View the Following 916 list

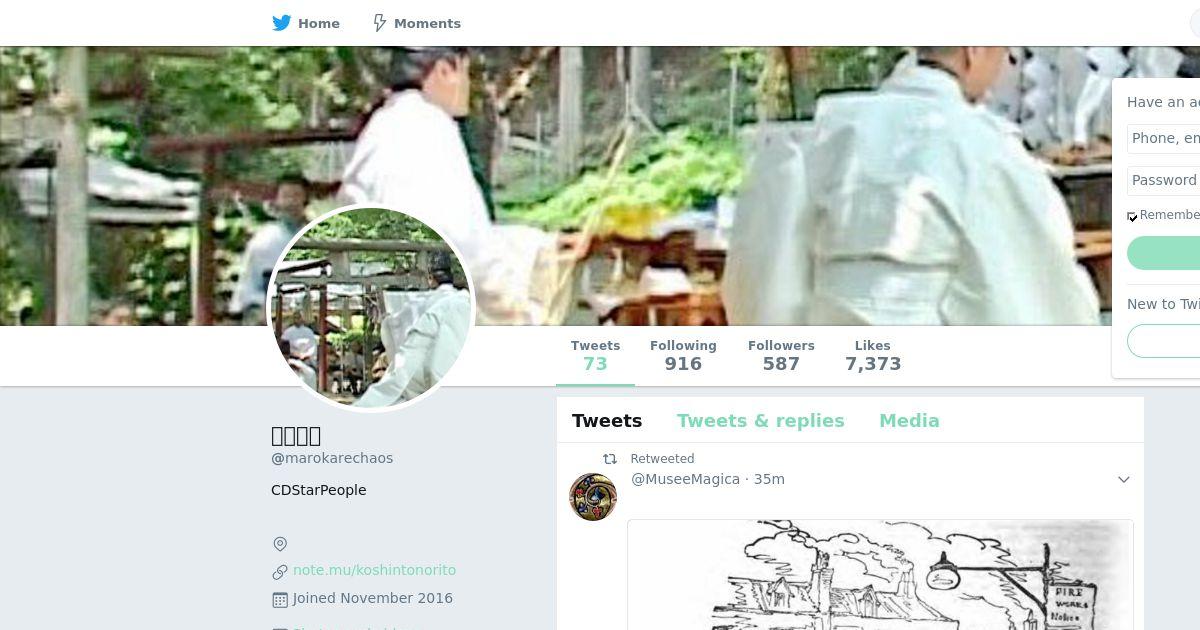coord(683,355)
